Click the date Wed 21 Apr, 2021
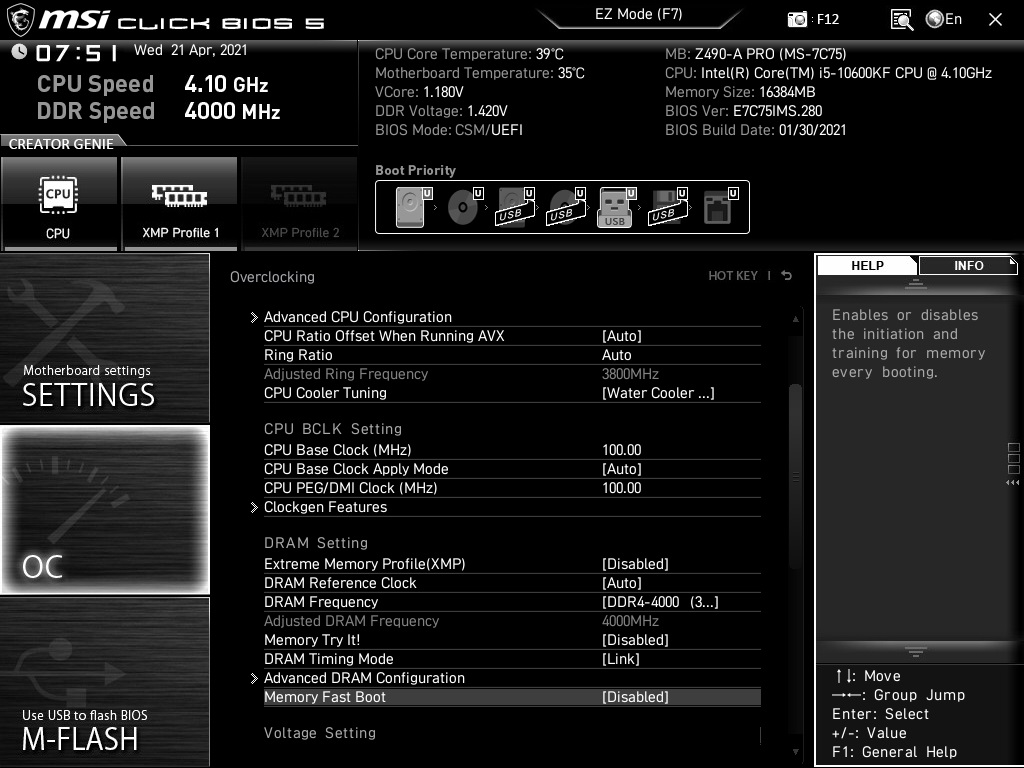Viewport: 1024px width, 768px height. tap(191, 50)
